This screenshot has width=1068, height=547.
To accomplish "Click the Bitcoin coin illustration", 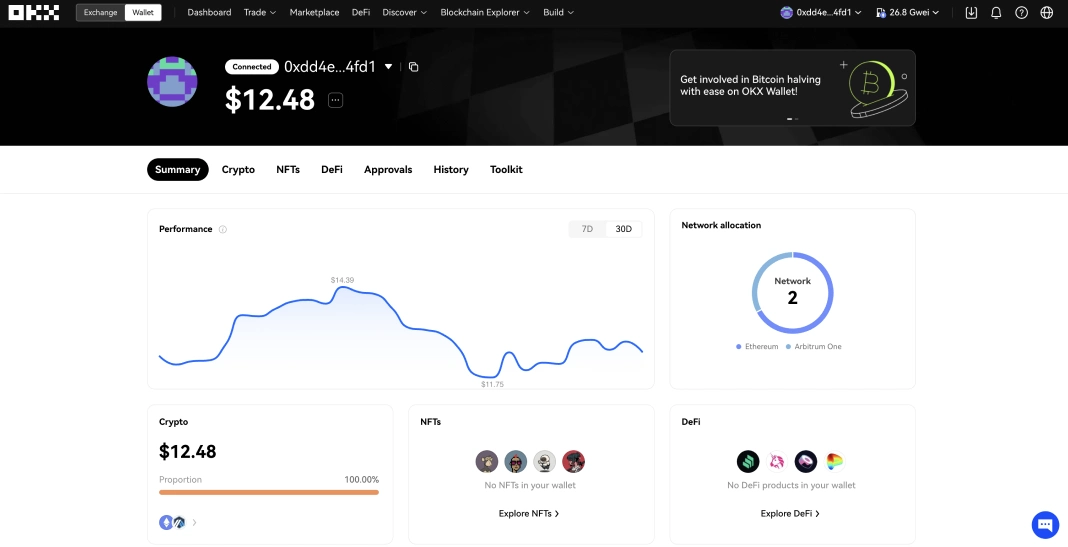I will click(x=877, y=89).
